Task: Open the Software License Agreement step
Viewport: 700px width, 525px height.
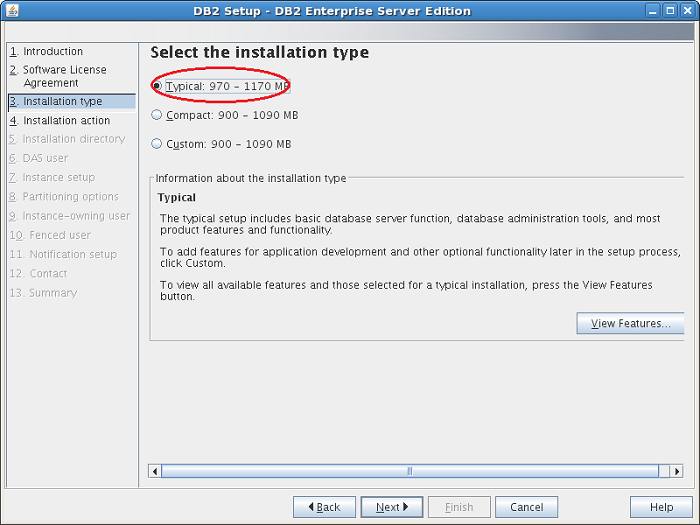Action: point(58,76)
